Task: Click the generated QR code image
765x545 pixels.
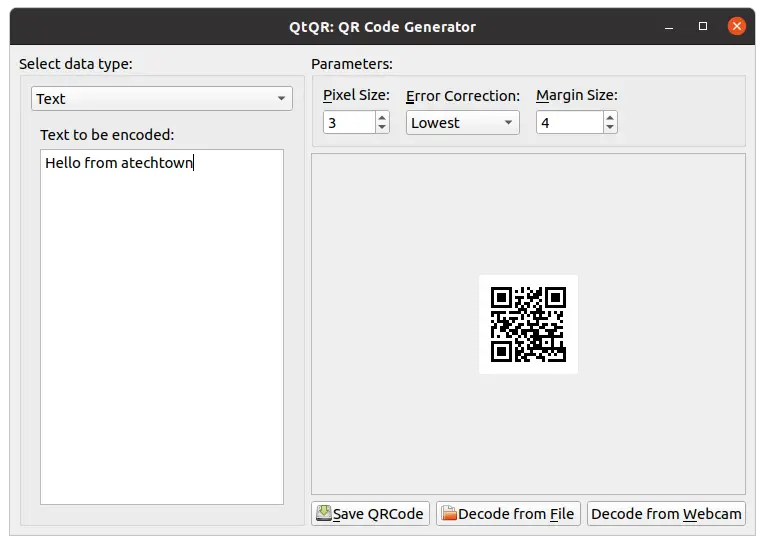Action: pyautogui.click(x=528, y=324)
